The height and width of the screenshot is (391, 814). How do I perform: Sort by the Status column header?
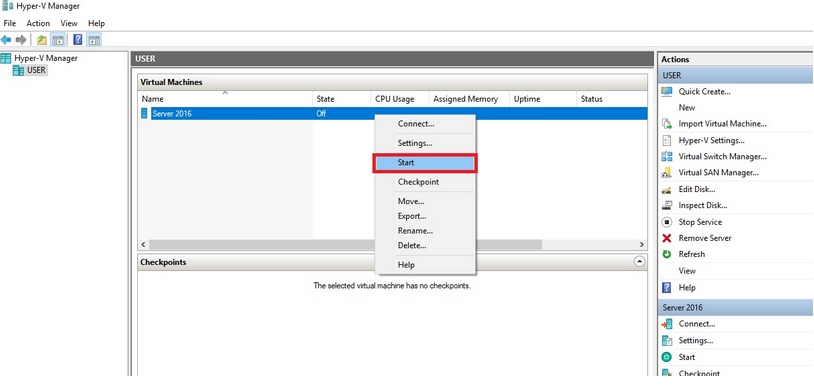(x=611, y=99)
